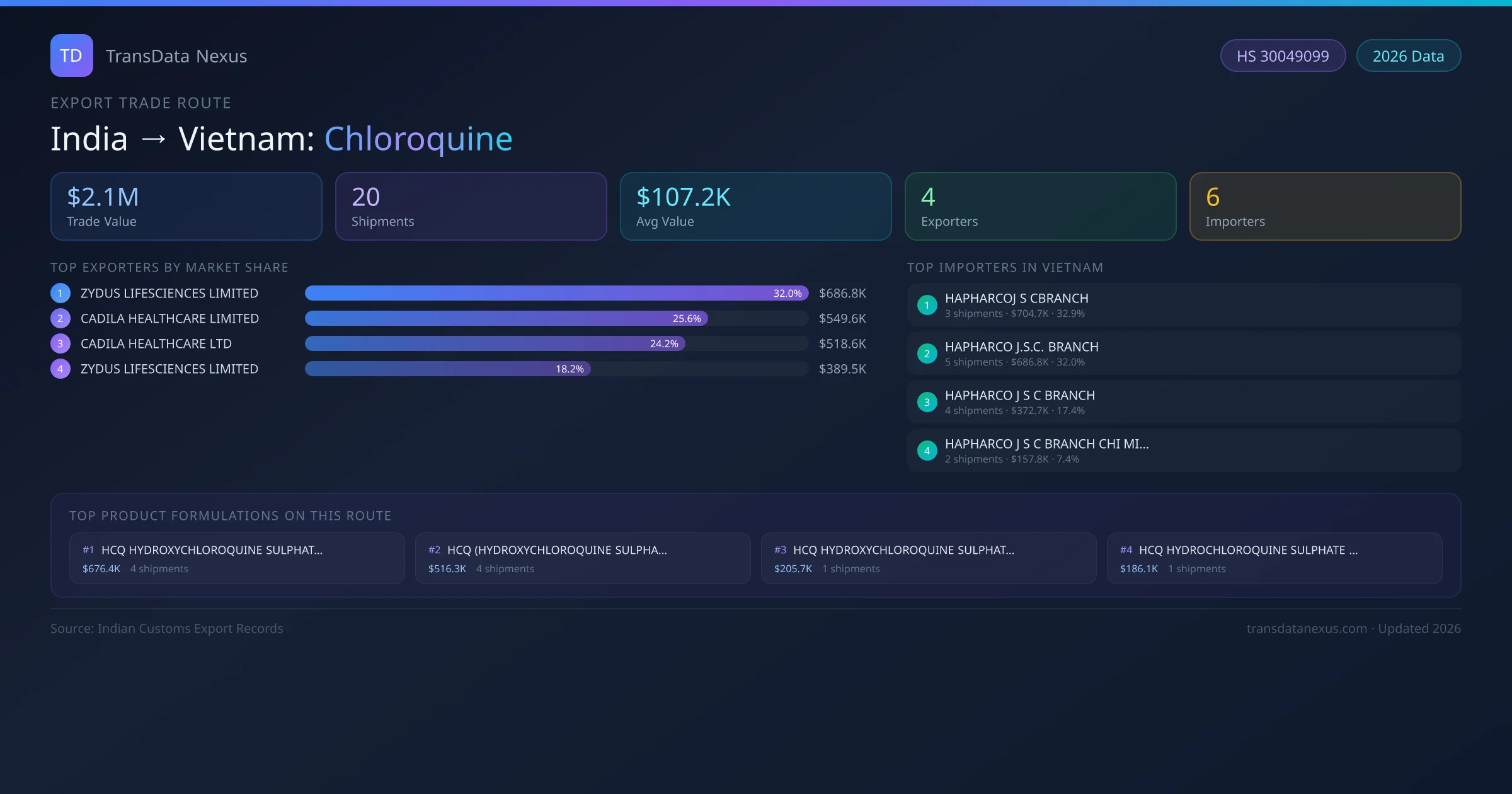Open the $107.2K Avg Value card
Image resolution: width=1512 pixels, height=794 pixels.
point(755,206)
